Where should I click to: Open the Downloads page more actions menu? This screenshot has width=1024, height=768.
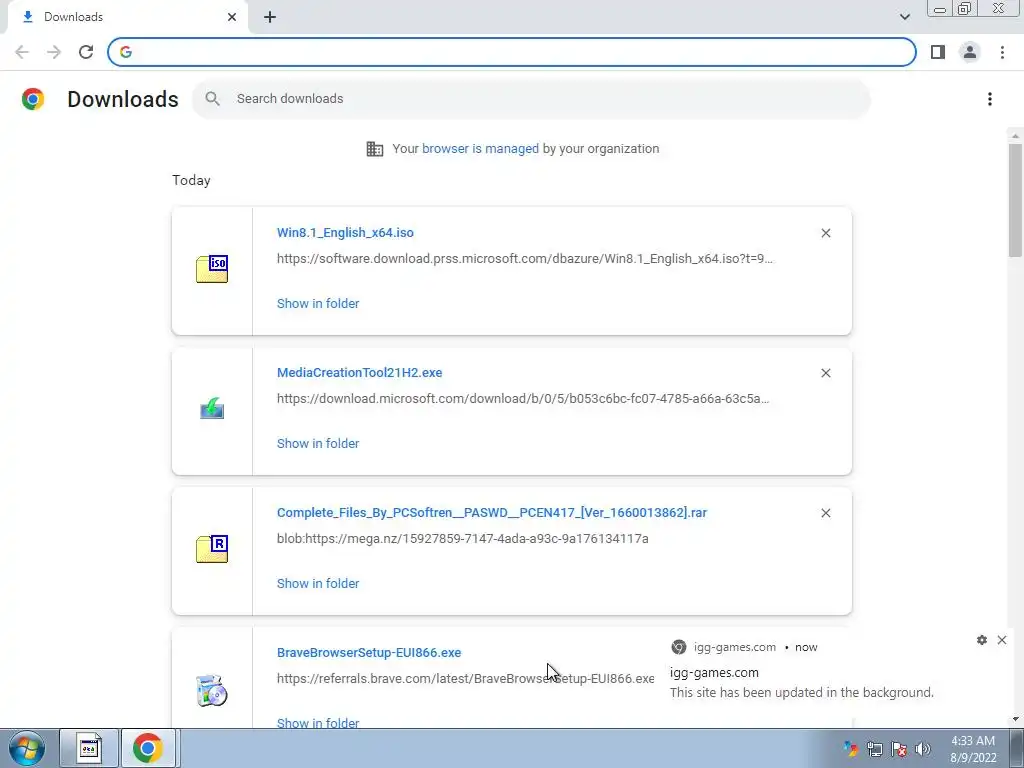point(989,99)
